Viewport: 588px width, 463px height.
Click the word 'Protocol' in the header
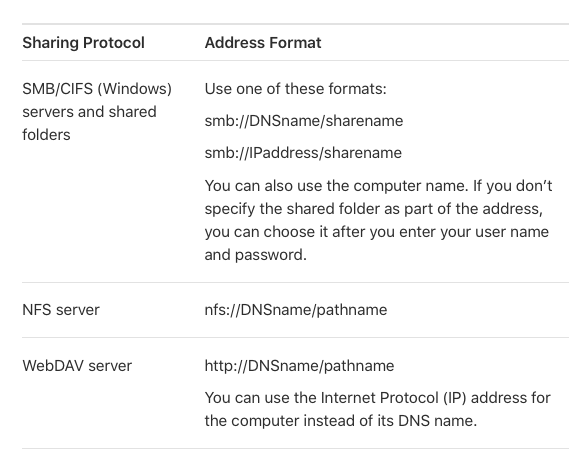pos(114,43)
